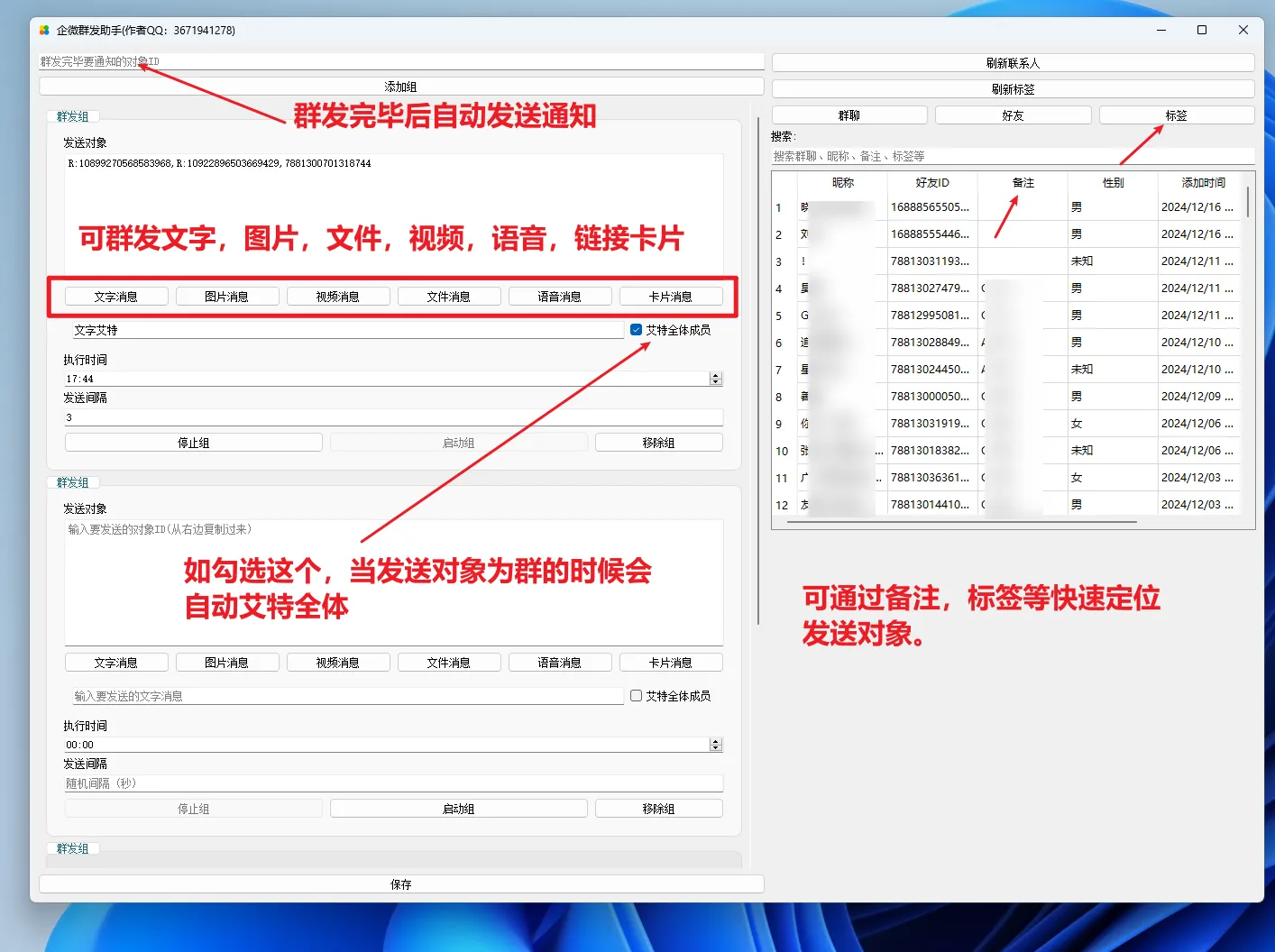Uncheck 艾特全体成员 in the first group

click(637, 330)
